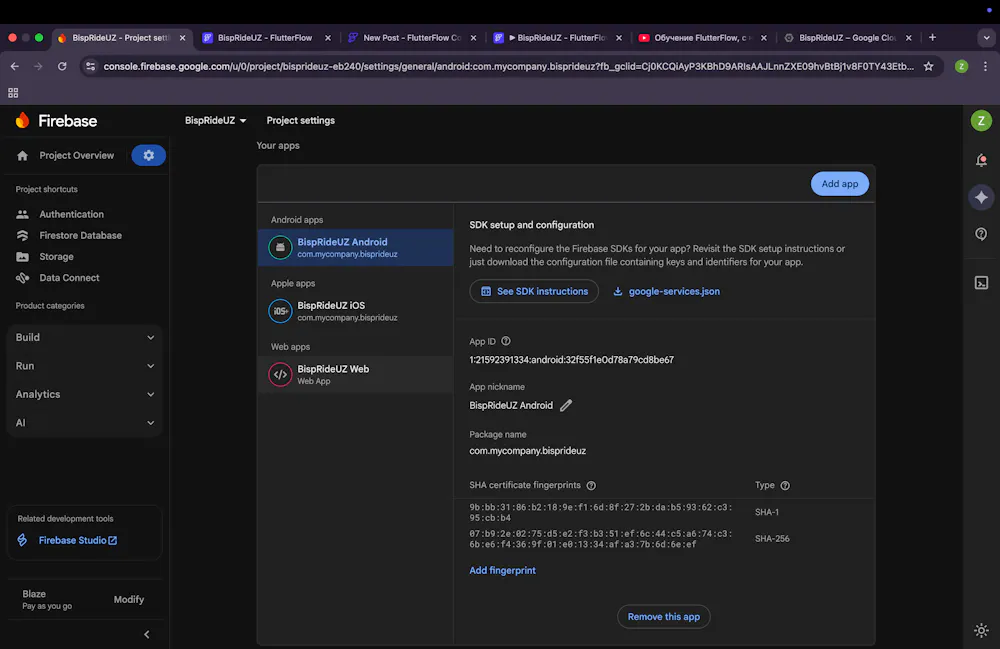Click Remove this app button
Viewport: 1000px width, 649px height.
pyautogui.click(x=663, y=616)
